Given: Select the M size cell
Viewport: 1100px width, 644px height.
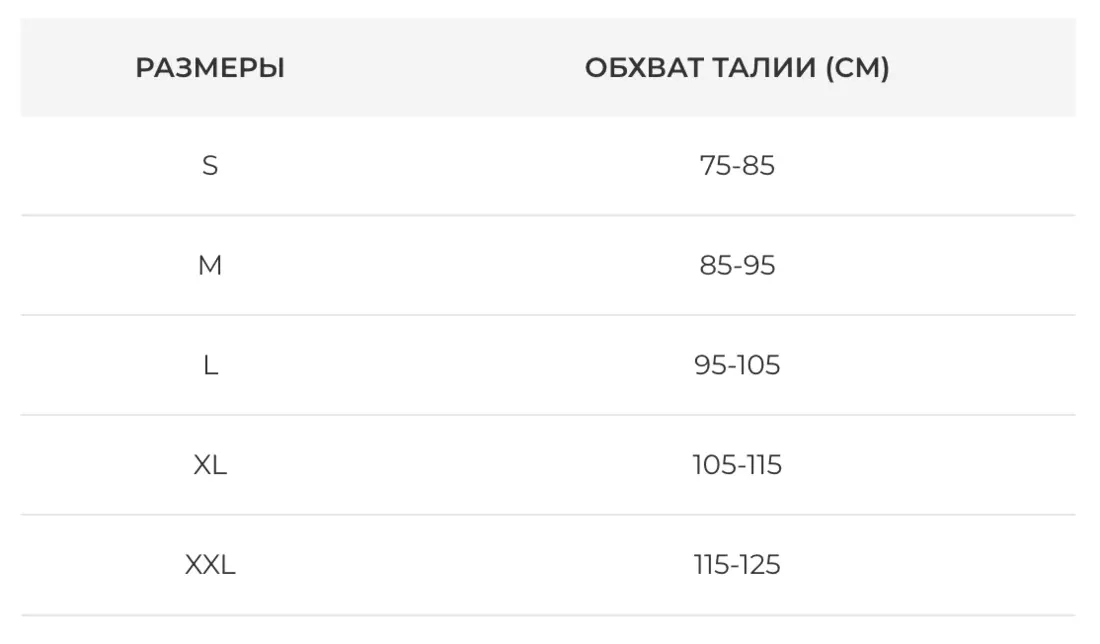Looking at the screenshot, I should [210, 265].
